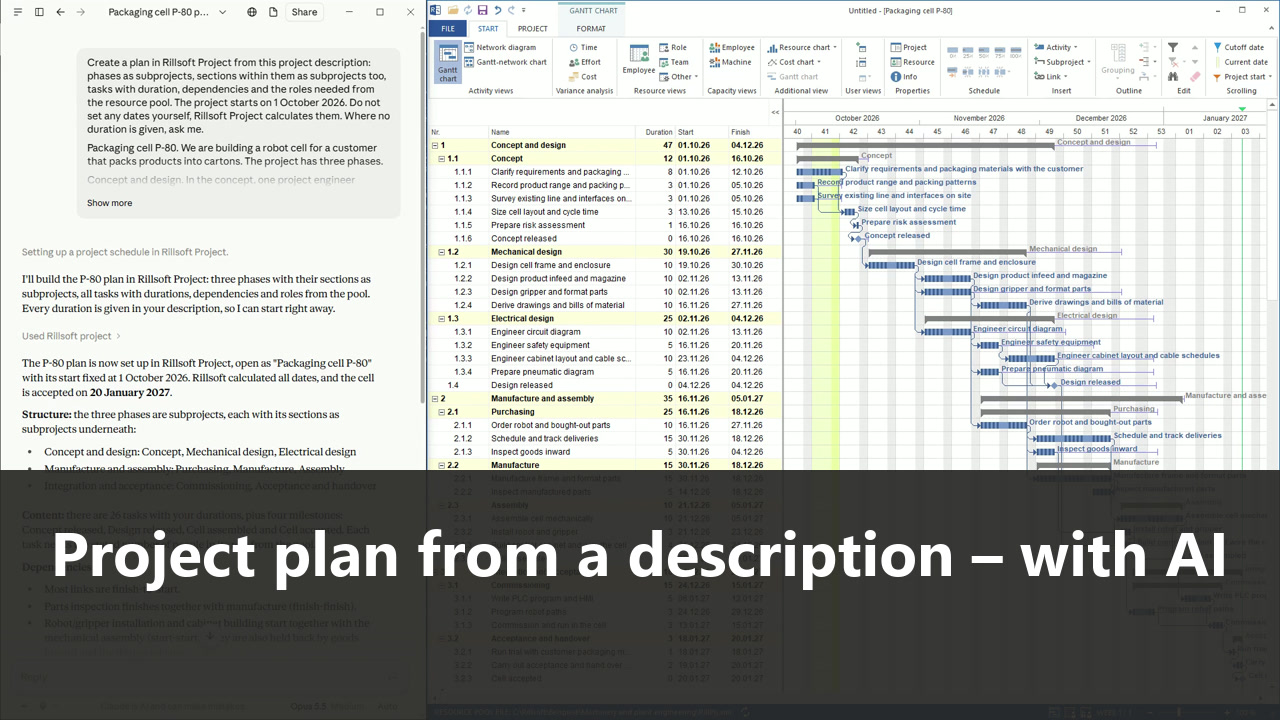
Task: Open the FILE menu tab
Action: (447, 29)
